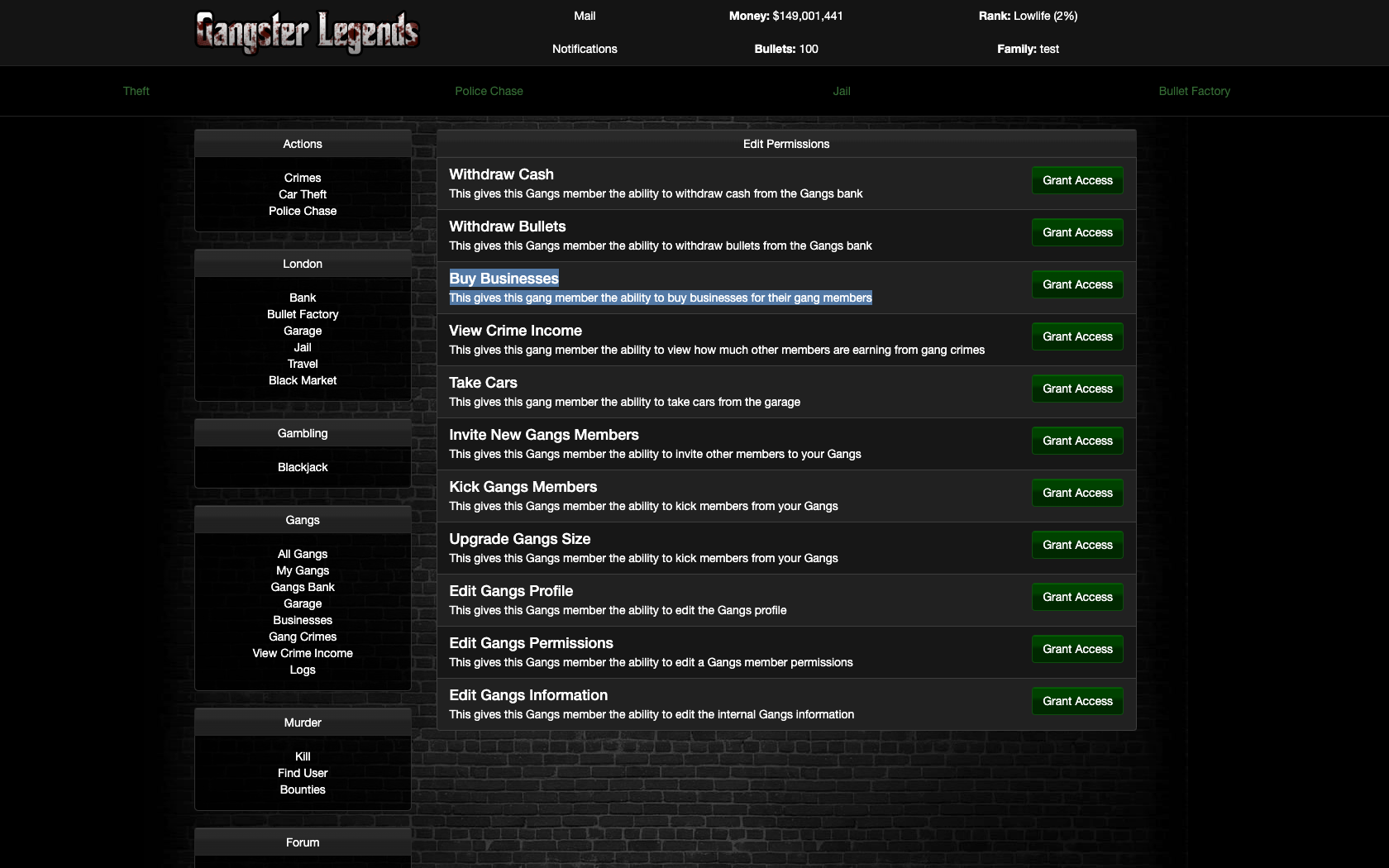View Bounties under Murder section
The width and height of the screenshot is (1389, 868).
(303, 789)
